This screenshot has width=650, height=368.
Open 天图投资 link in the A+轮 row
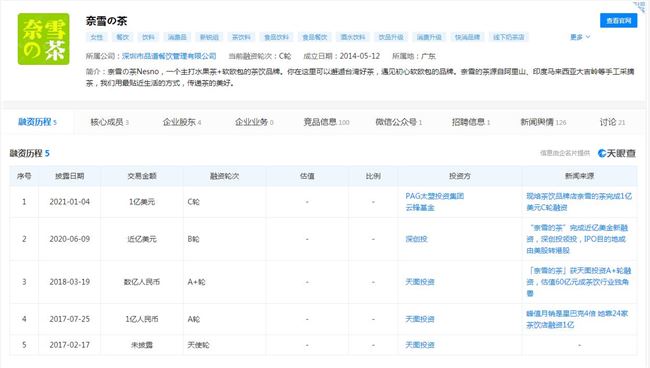[x=420, y=282]
